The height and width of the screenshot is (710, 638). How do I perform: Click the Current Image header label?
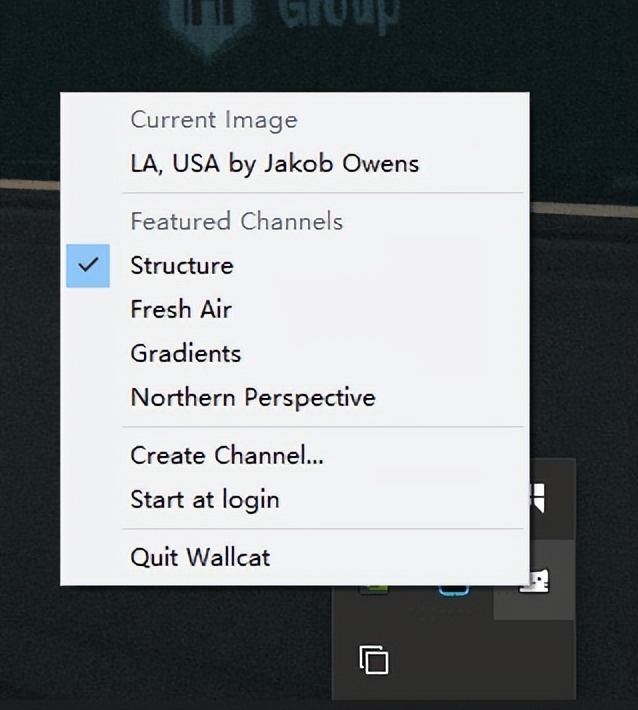[x=214, y=120]
